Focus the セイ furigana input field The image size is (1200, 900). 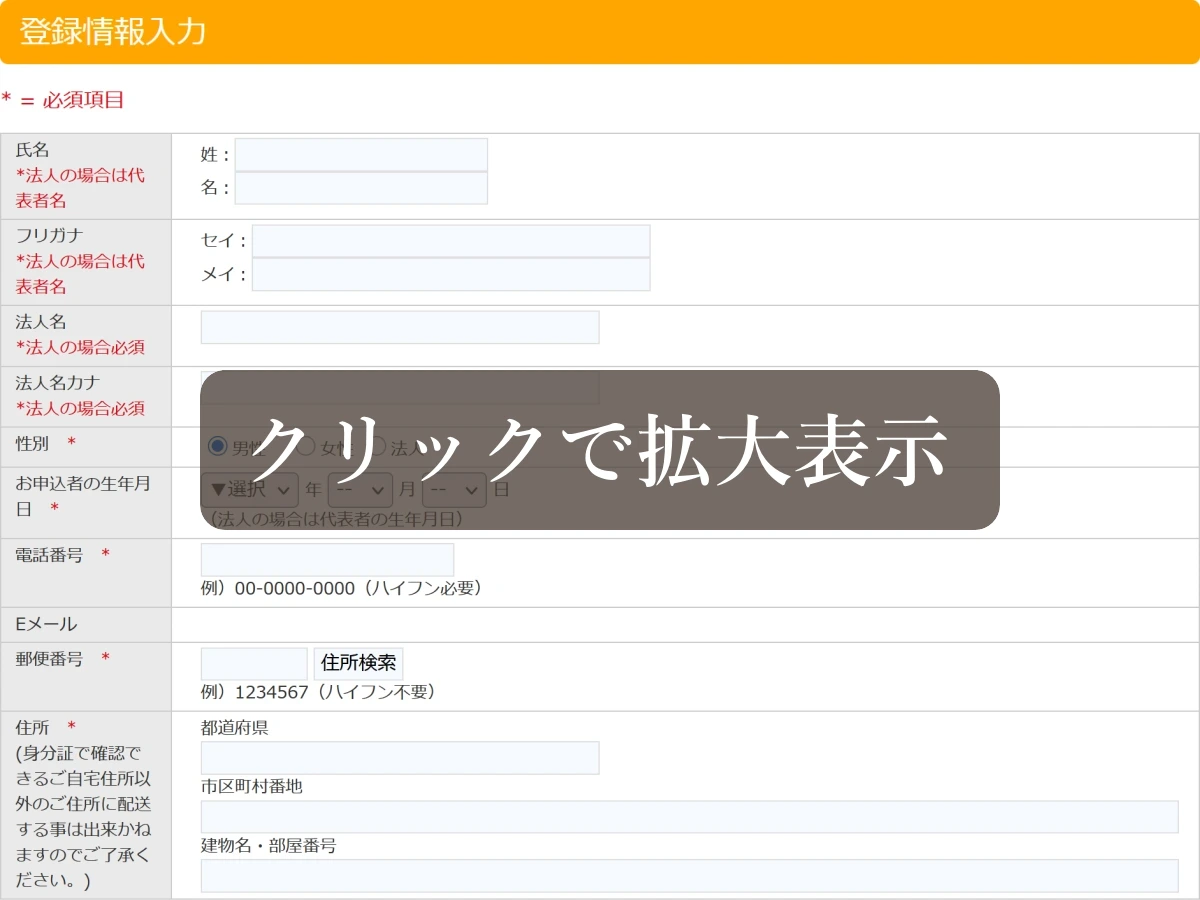tap(451, 241)
